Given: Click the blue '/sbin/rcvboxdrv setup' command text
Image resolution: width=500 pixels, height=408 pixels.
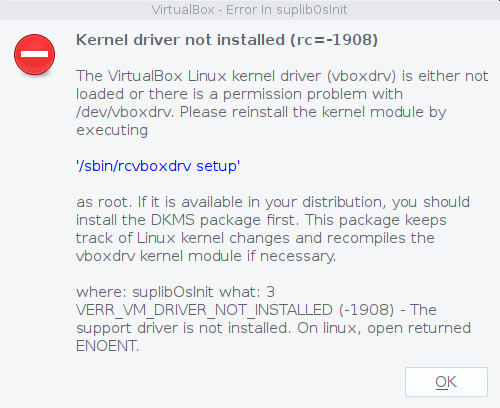Looking at the screenshot, I should 158,166.
